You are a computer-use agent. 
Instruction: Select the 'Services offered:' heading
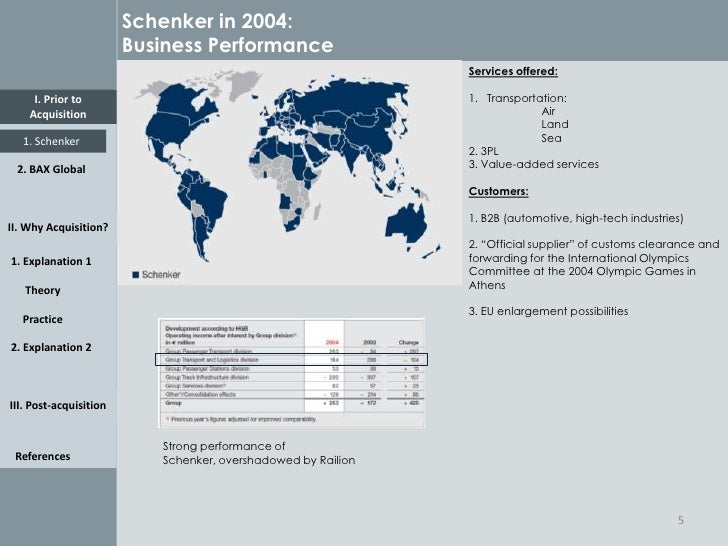click(513, 71)
